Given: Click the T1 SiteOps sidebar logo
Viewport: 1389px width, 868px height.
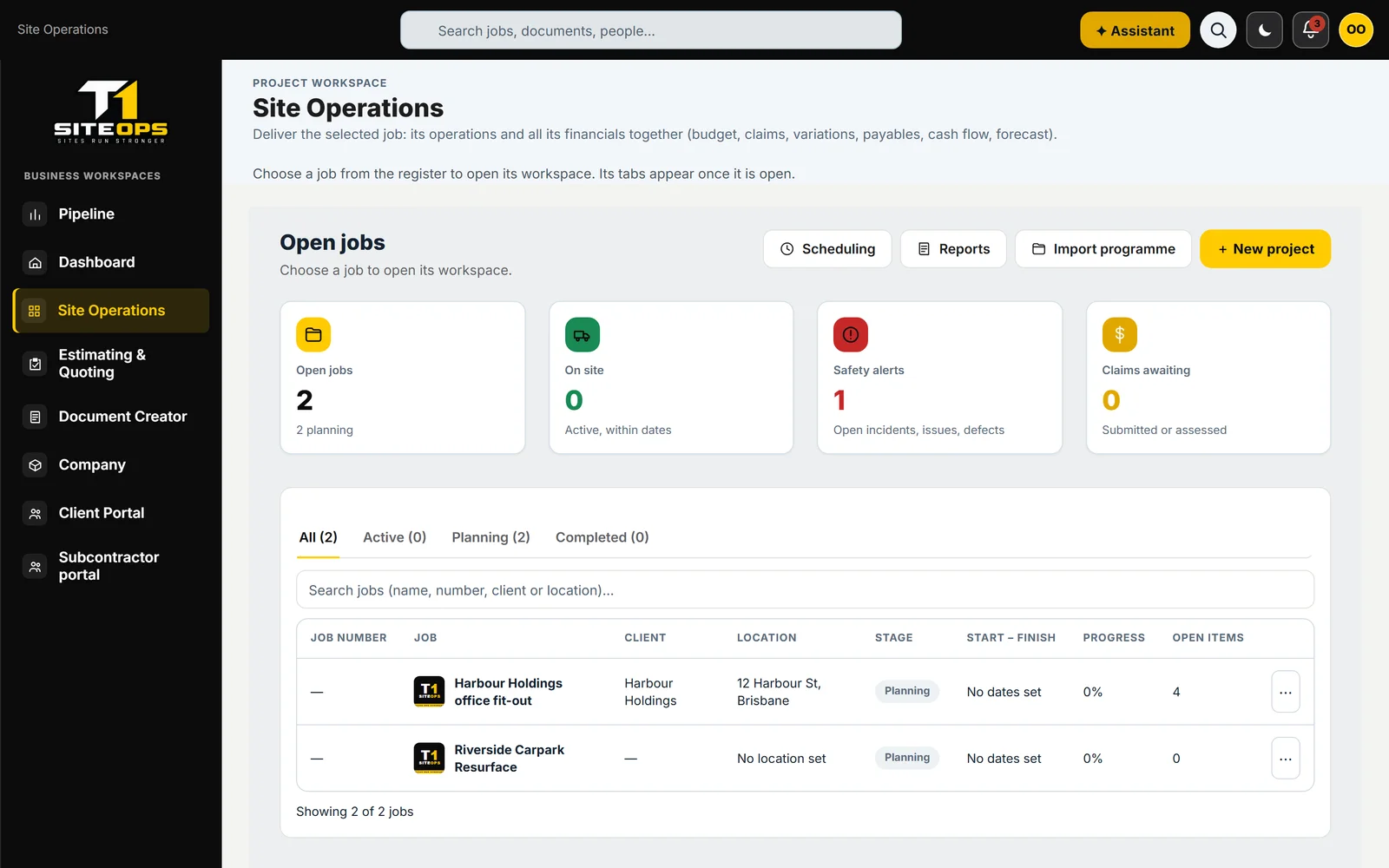Looking at the screenshot, I should (x=111, y=111).
